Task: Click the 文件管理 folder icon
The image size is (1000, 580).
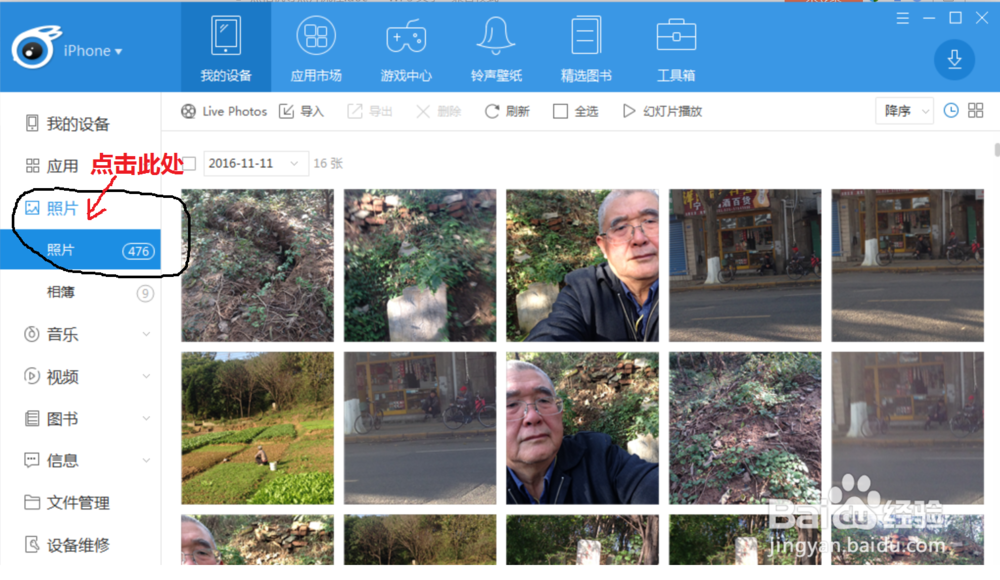Action: pos(31,502)
